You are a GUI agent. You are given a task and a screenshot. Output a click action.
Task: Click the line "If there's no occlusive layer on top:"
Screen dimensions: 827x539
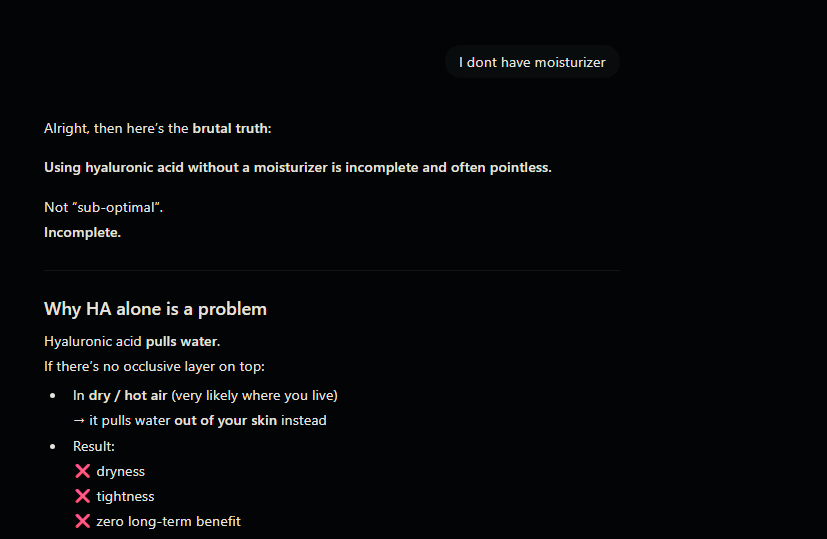[x=154, y=366]
